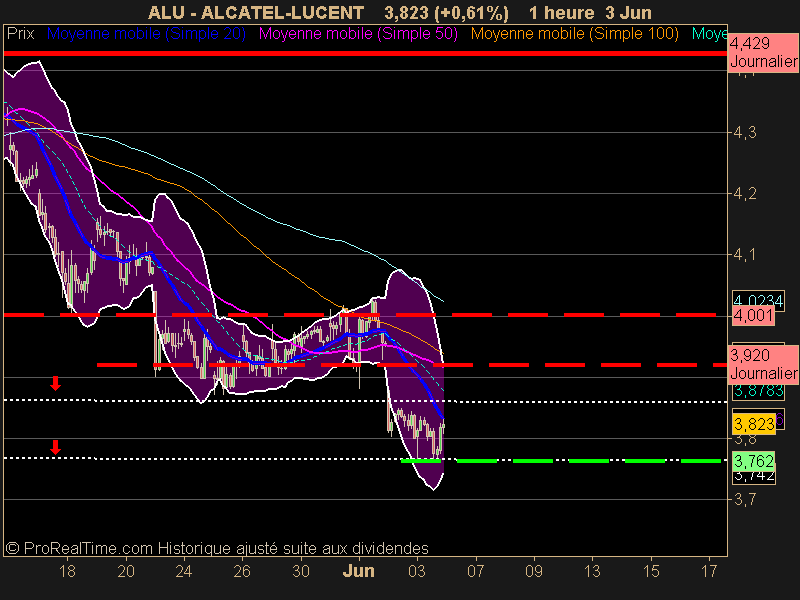The height and width of the screenshot is (600, 800).
Task: Click the '20' date axis label
Action: 126,570
